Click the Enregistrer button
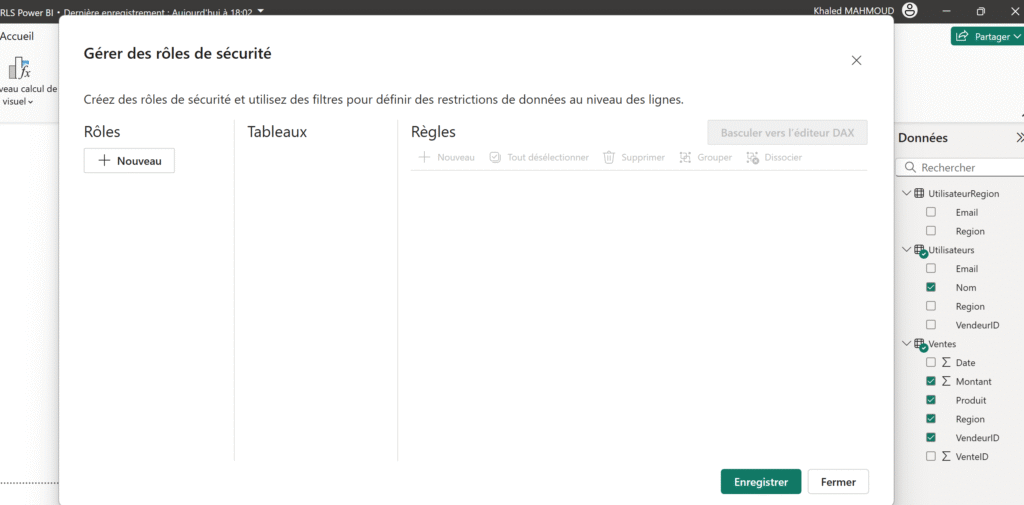 point(761,482)
